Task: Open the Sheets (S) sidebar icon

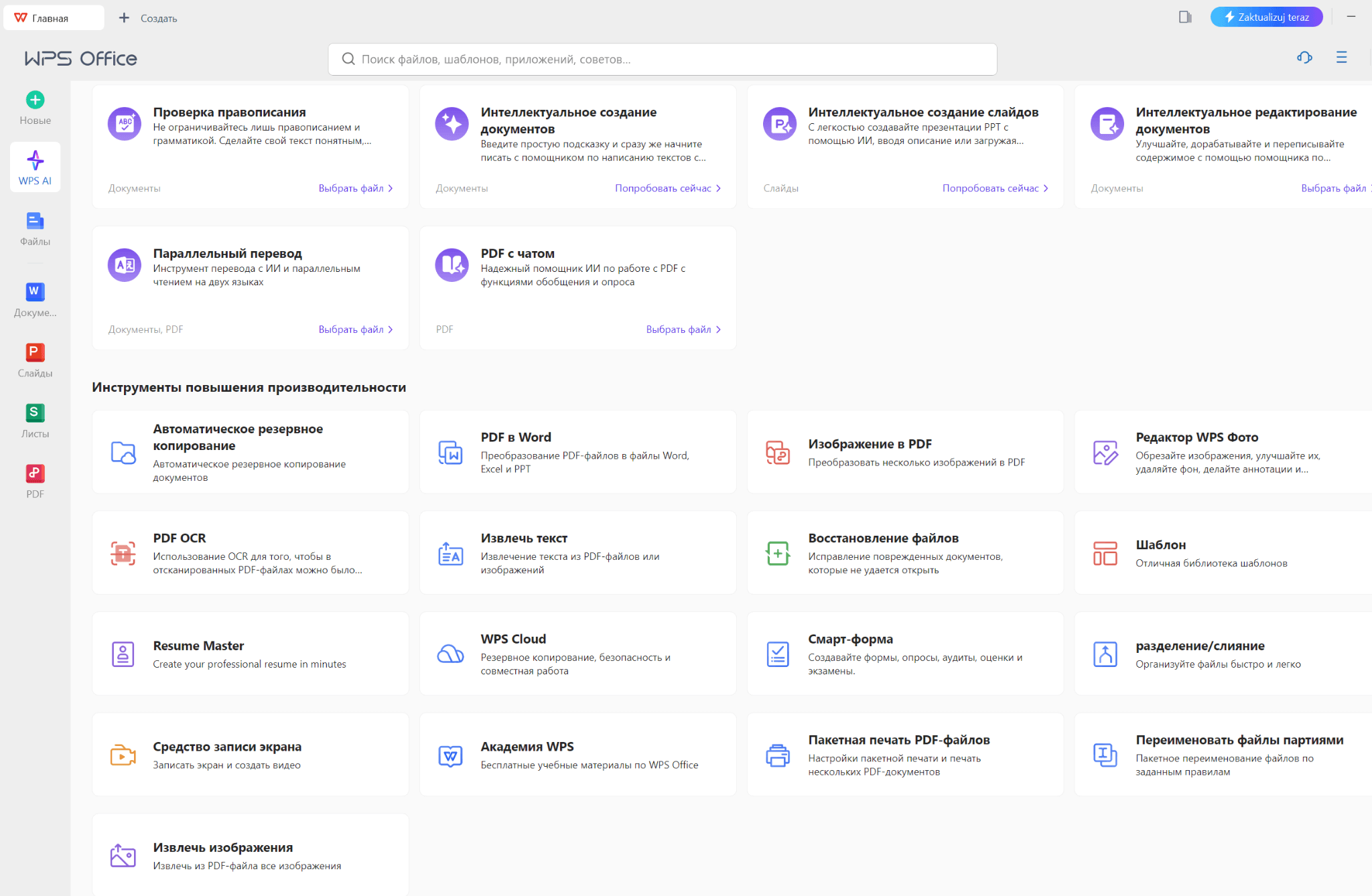Action: [35, 413]
